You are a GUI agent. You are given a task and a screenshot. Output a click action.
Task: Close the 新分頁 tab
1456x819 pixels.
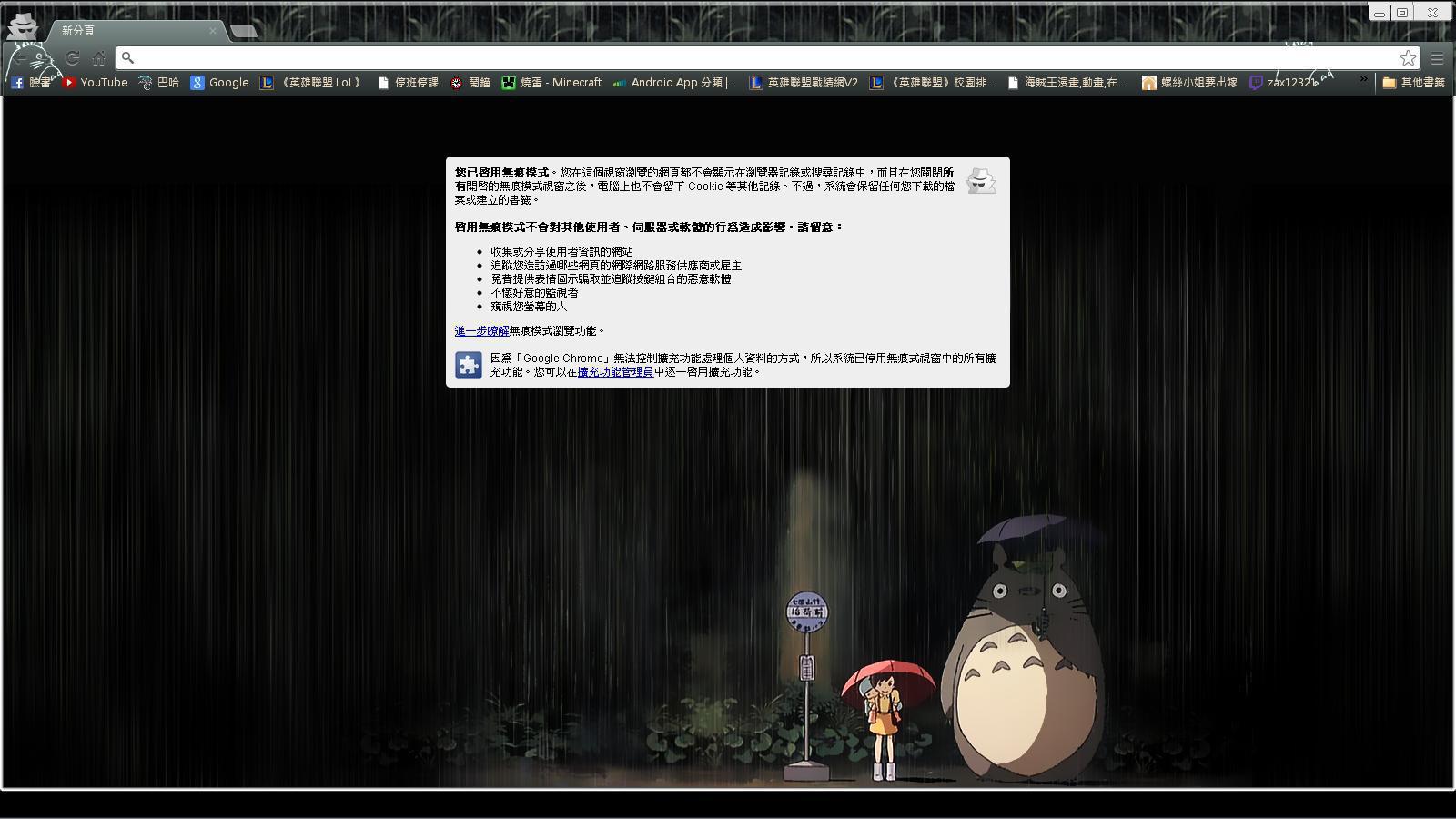(x=213, y=30)
